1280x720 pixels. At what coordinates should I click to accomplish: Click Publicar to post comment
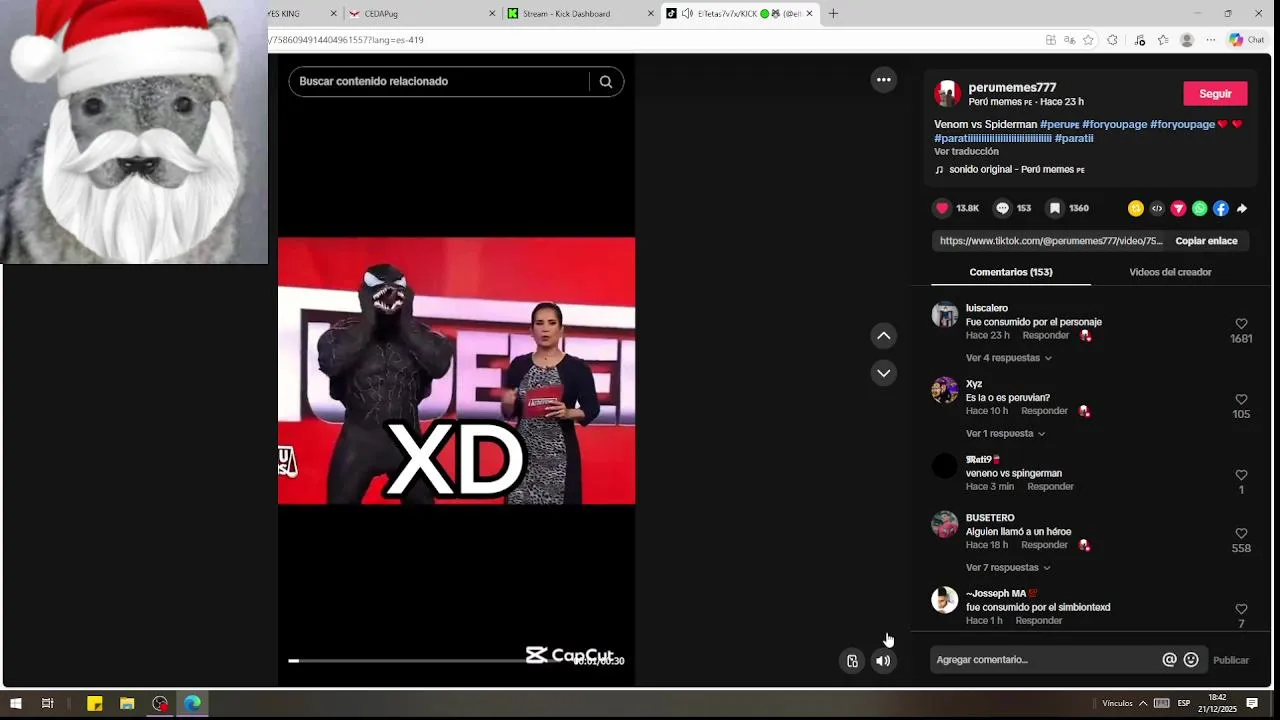(1231, 660)
